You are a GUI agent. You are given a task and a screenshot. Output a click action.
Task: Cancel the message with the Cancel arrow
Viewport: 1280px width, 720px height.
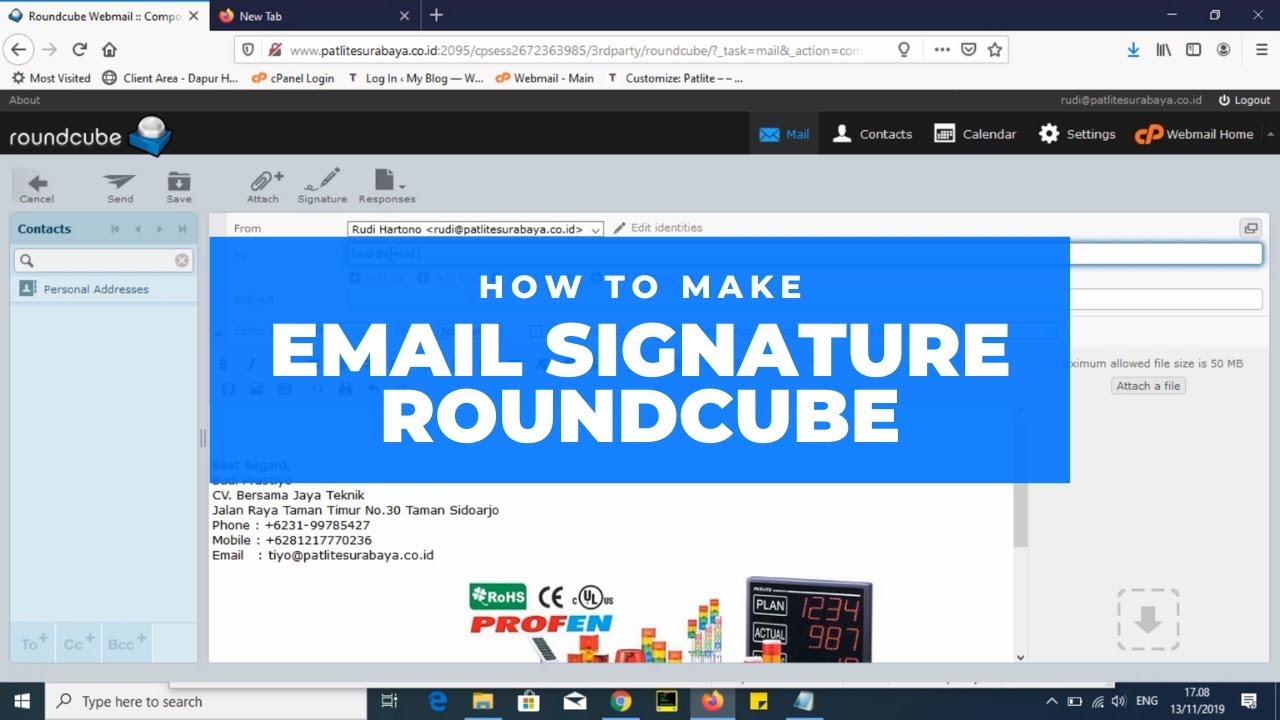(37, 186)
